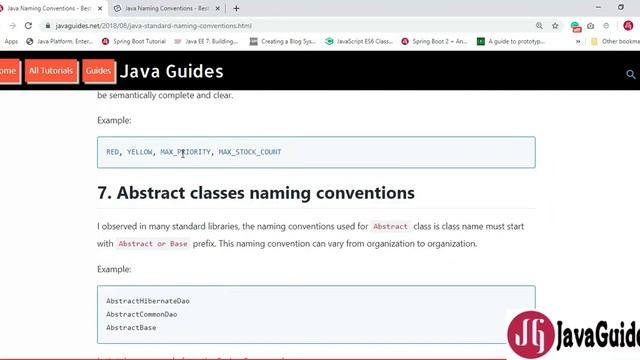Image resolution: width=640 pixels, height=360 pixels.
Task: Open the Apps bookmark shortcut
Action: pos(11,41)
